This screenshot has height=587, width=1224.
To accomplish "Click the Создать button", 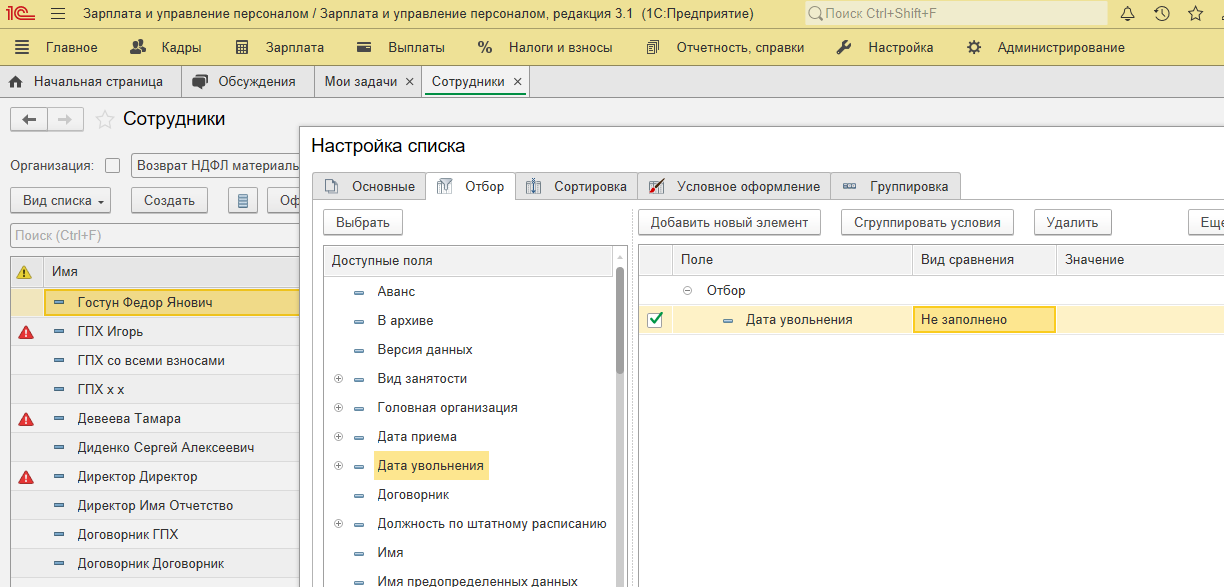I will pos(169,200).
